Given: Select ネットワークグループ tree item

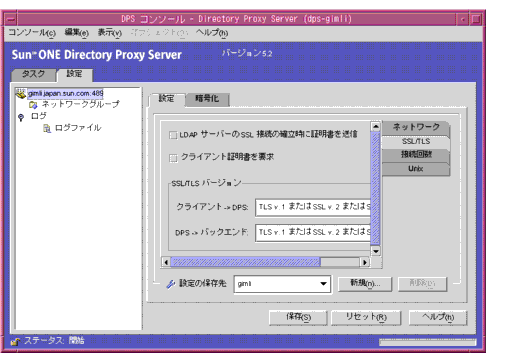Looking at the screenshot, I should point(81,104).
